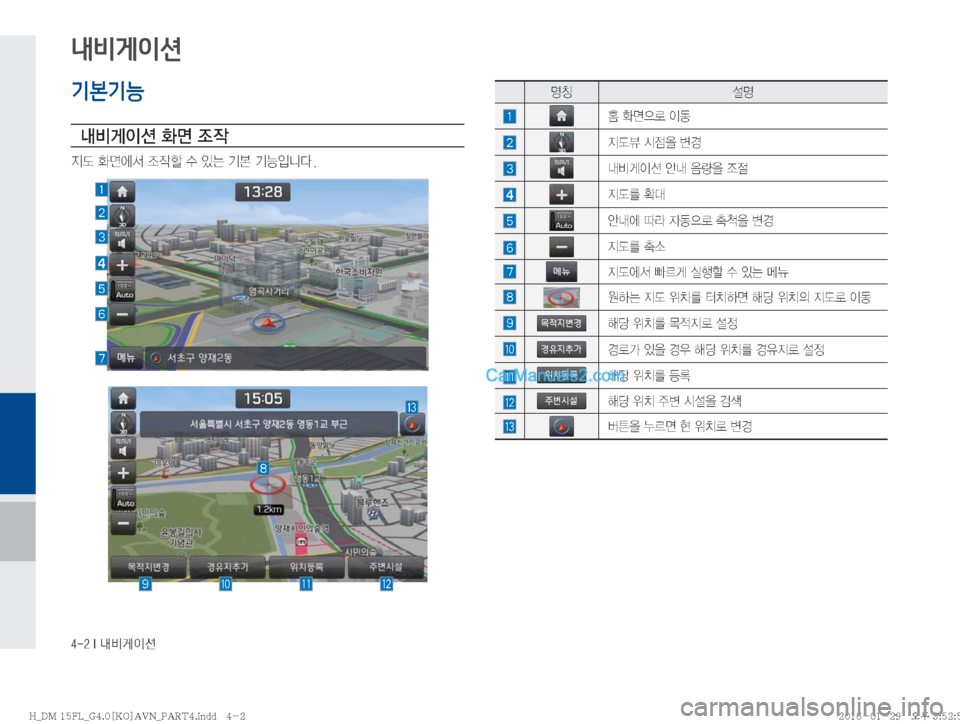Select the text 안내에 따라 자동으로 축척을 변경
960x724 pixels.
point(691,220)
